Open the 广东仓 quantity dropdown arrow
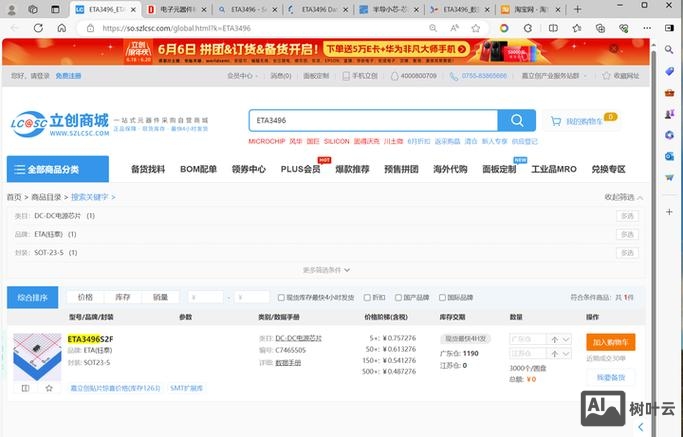The height and width of the screenshot is (437, 683). point(566,339)
